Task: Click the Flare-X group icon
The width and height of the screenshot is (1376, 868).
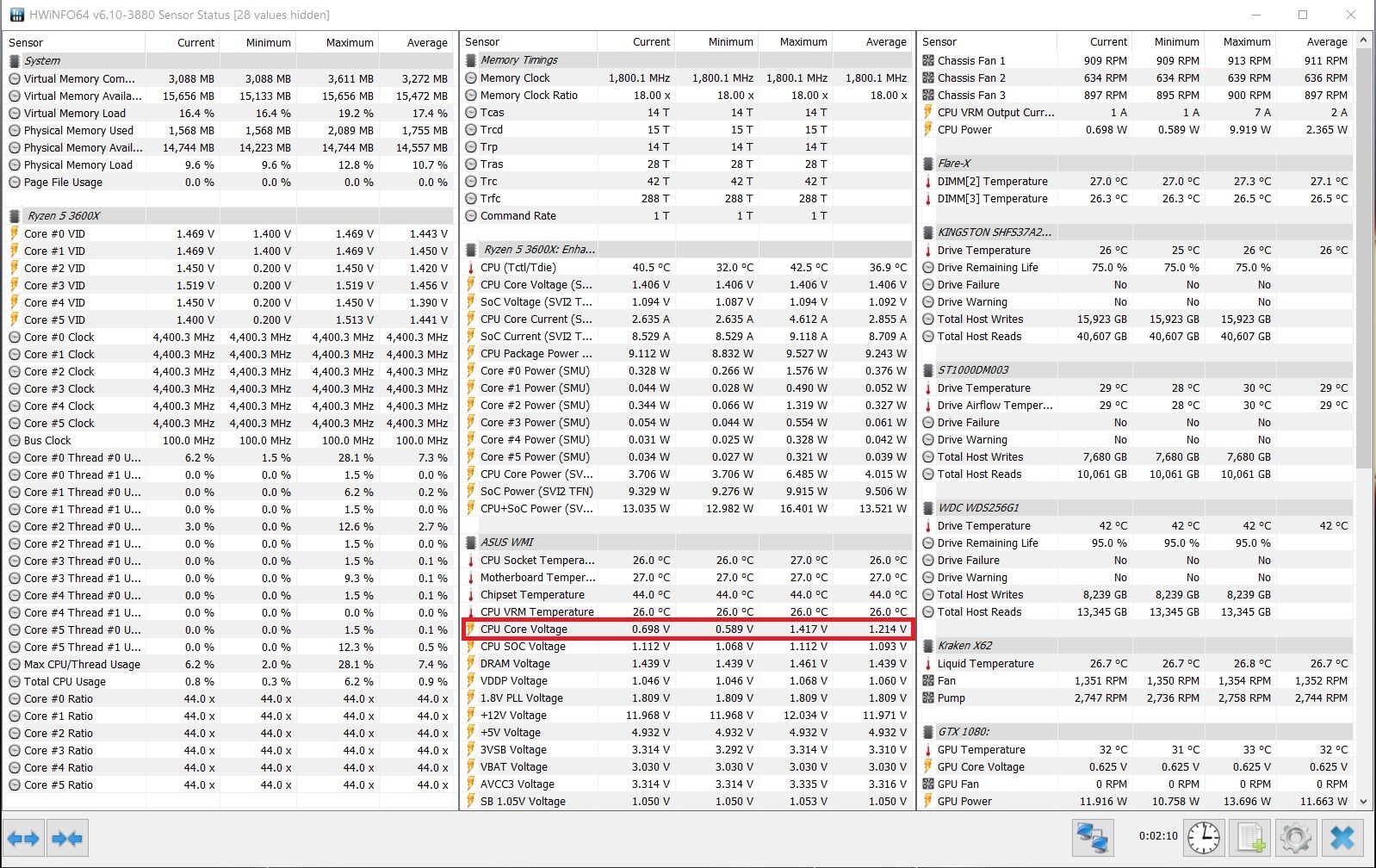Action: click(928, 164)
